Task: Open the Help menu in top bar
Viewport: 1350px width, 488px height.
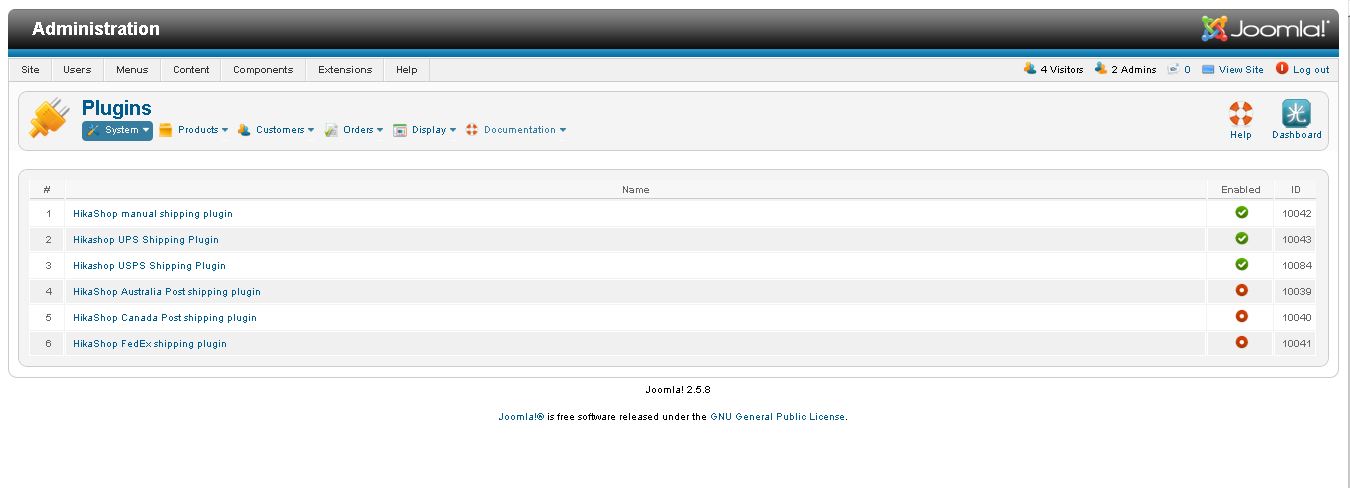Action: pyautogui.click(x=406, y=70)
